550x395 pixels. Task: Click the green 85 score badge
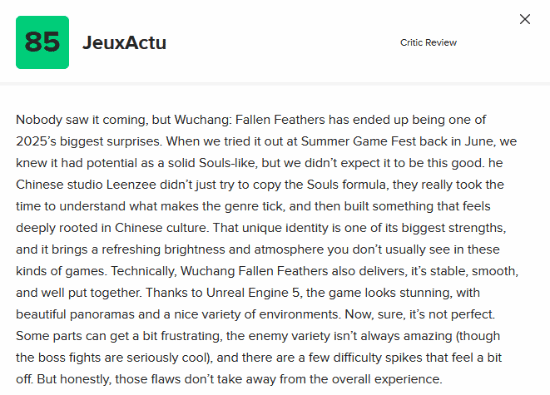tap(42, 42)
